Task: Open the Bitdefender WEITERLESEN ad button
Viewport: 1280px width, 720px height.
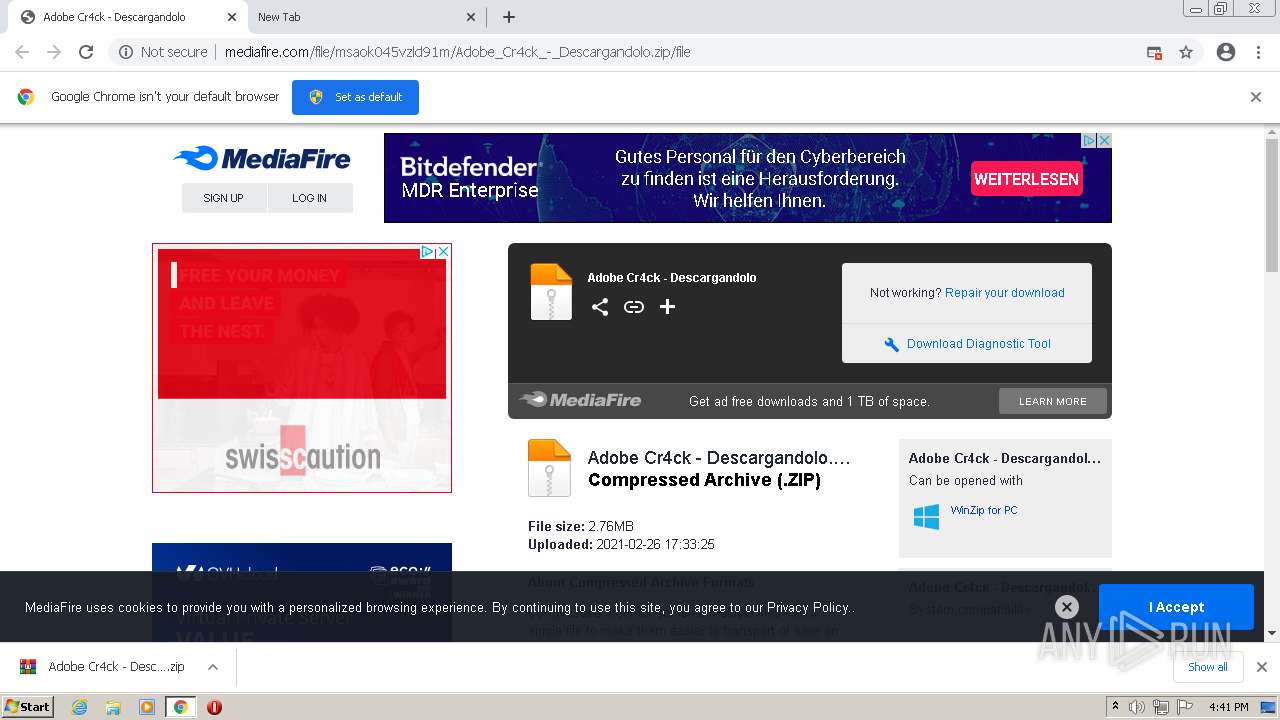Action: pos(1026,179)
